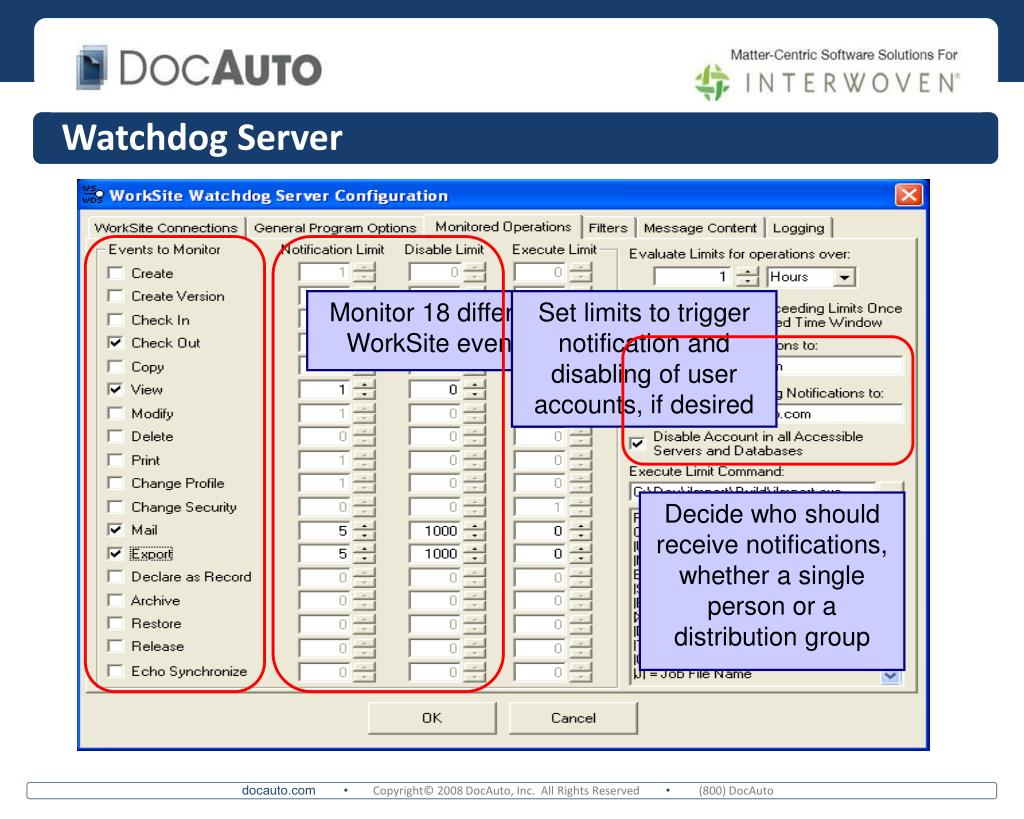Enable monitoring for Check In
Screen dimensions: 1024x819
(116, 319)
